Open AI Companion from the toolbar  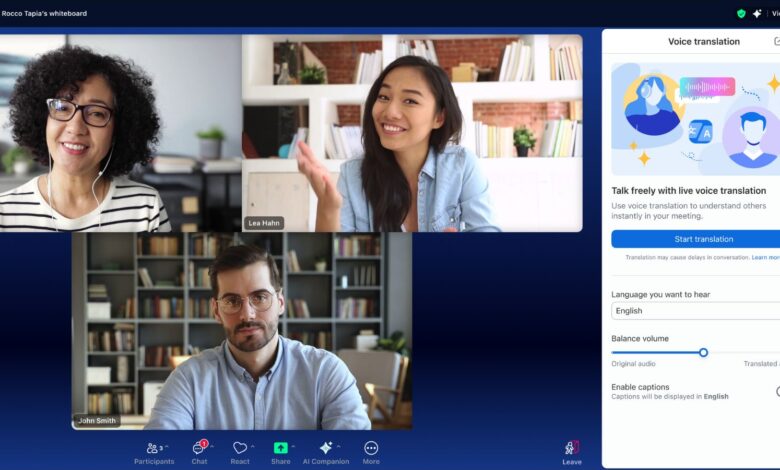pyautogui.click(x=325, y=448)
